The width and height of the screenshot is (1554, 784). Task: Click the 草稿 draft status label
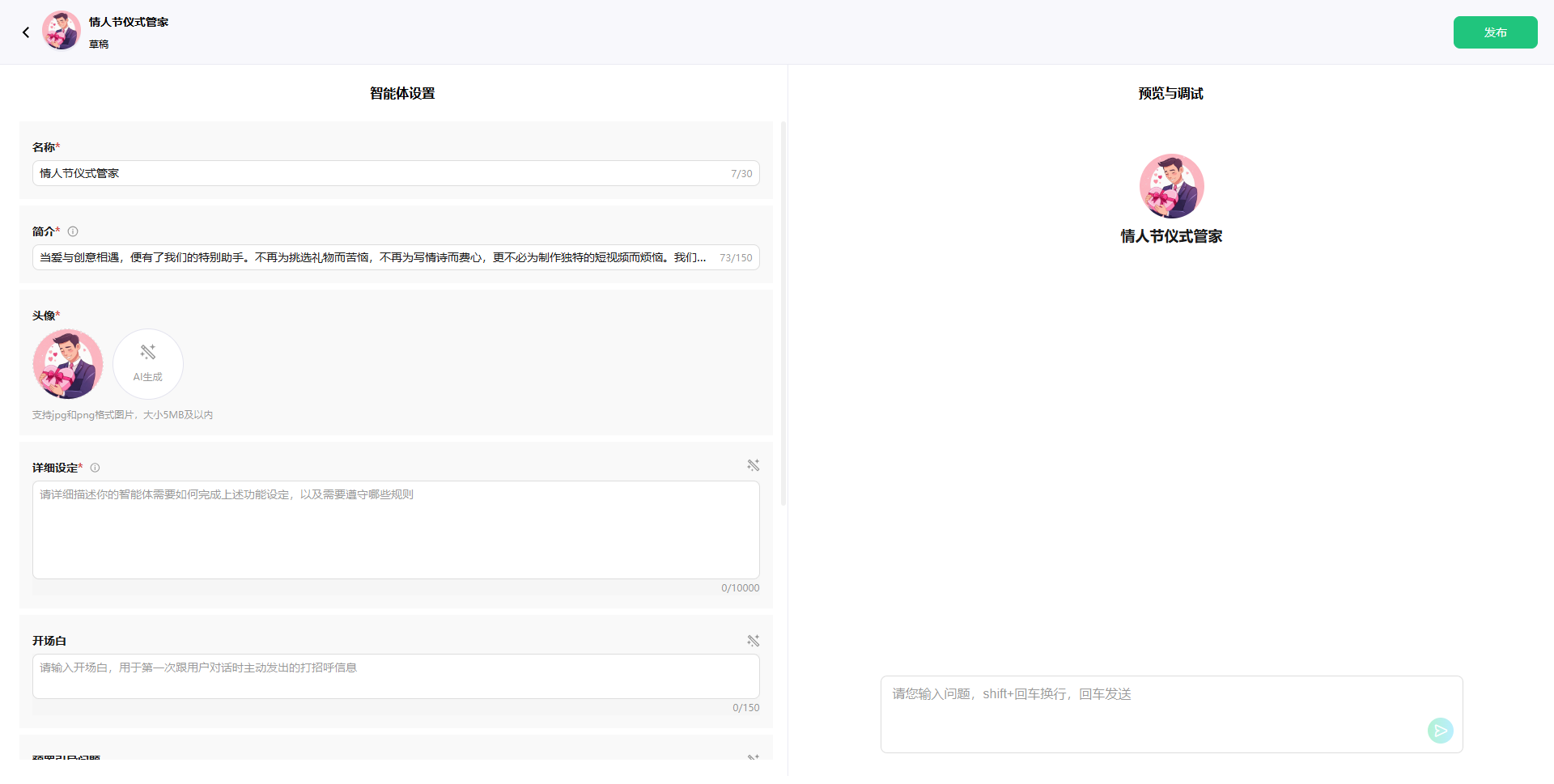(x=99, y=44)
